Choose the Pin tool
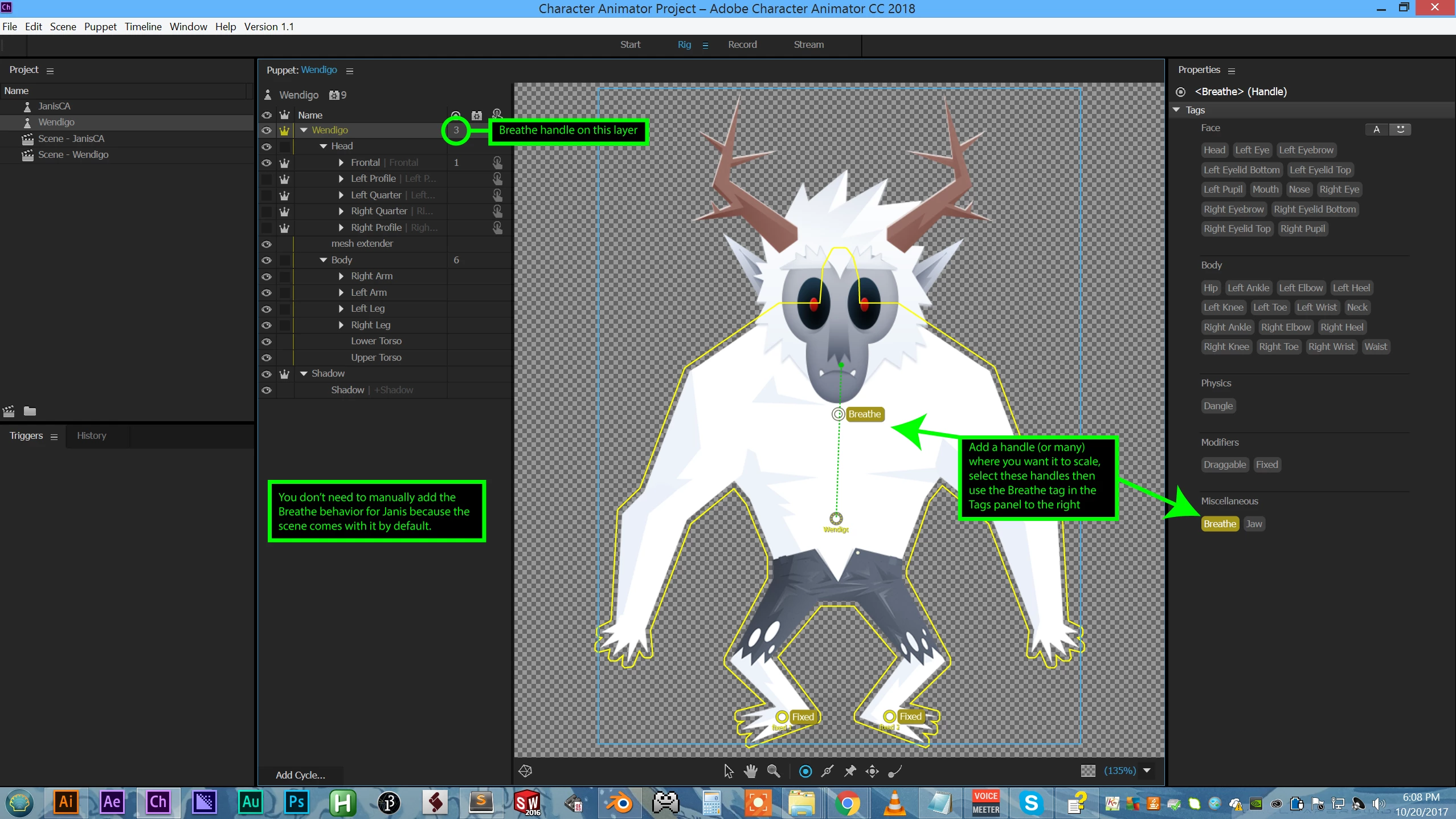 pos(850,771)
